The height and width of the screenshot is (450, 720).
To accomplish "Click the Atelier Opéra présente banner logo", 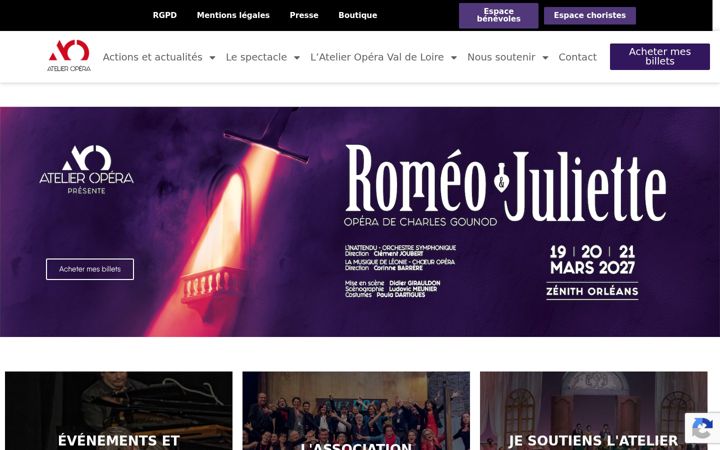I will [86, 169].
